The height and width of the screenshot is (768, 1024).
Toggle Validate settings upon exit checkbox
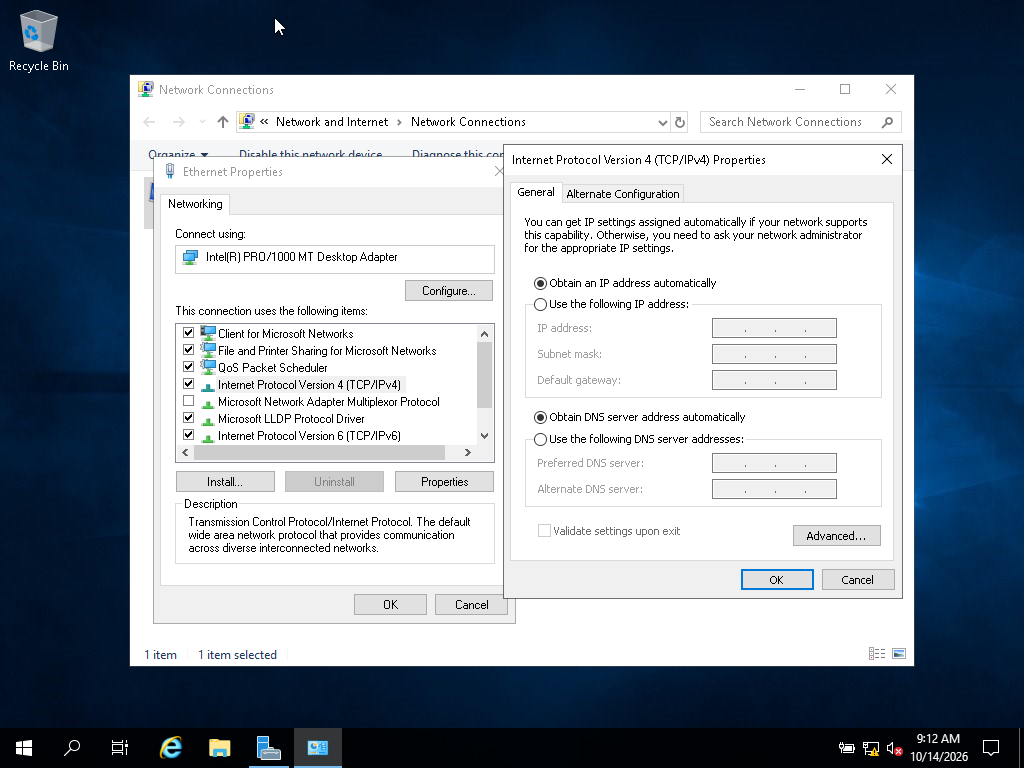click(x=544, y=531)
